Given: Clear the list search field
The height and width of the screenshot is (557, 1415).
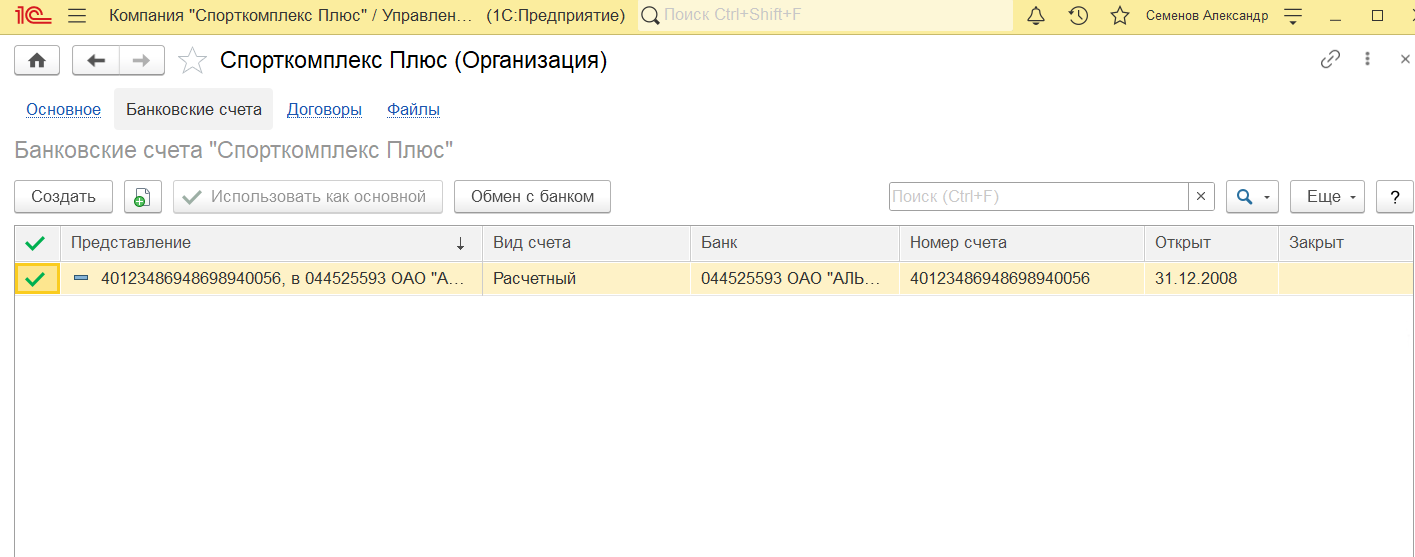Looking at the screenshot, I should 1202,197.
